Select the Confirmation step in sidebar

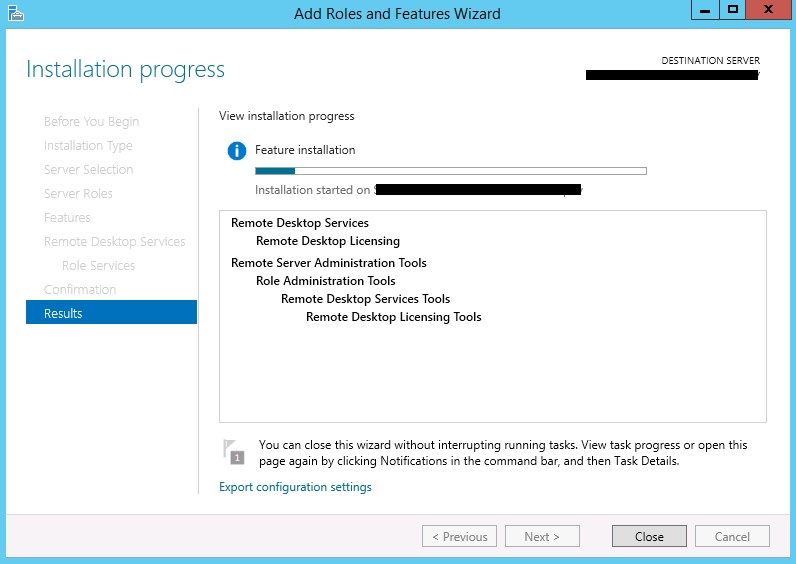point(80,289)
